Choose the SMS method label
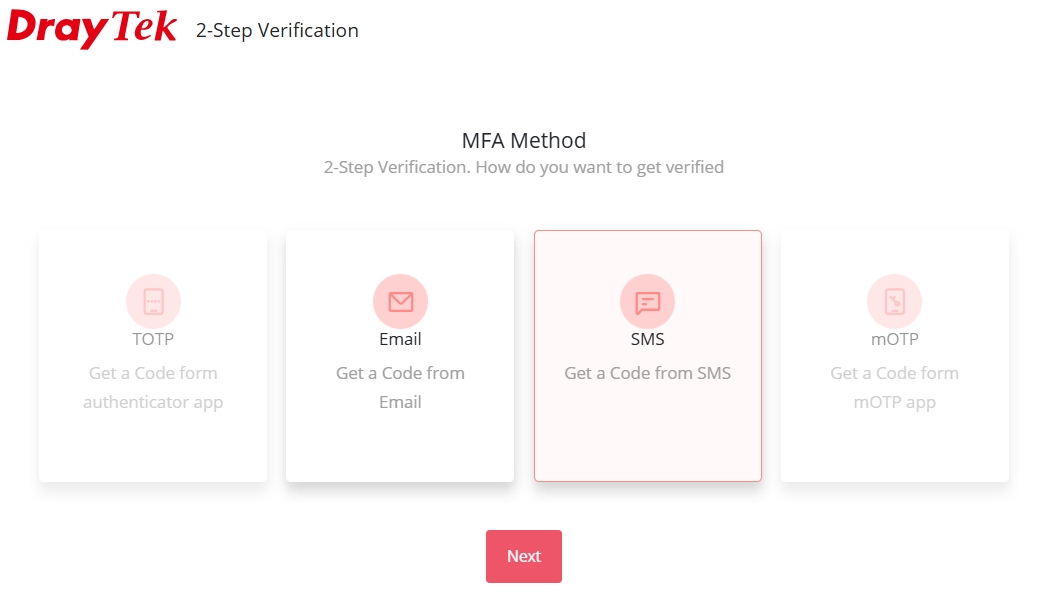1039x602 pixels. [647, 339]
